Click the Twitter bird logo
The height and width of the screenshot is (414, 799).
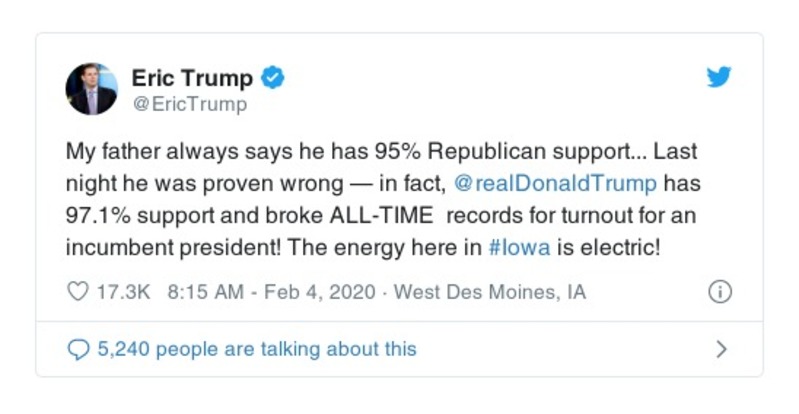pos(719,77)
